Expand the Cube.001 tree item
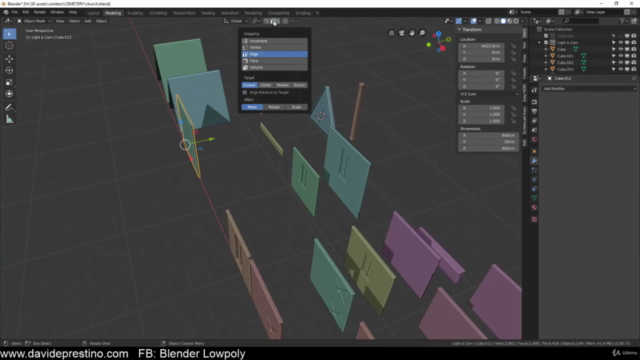The height and width of the screenshot is (360, 640). [x=546, y=56]
